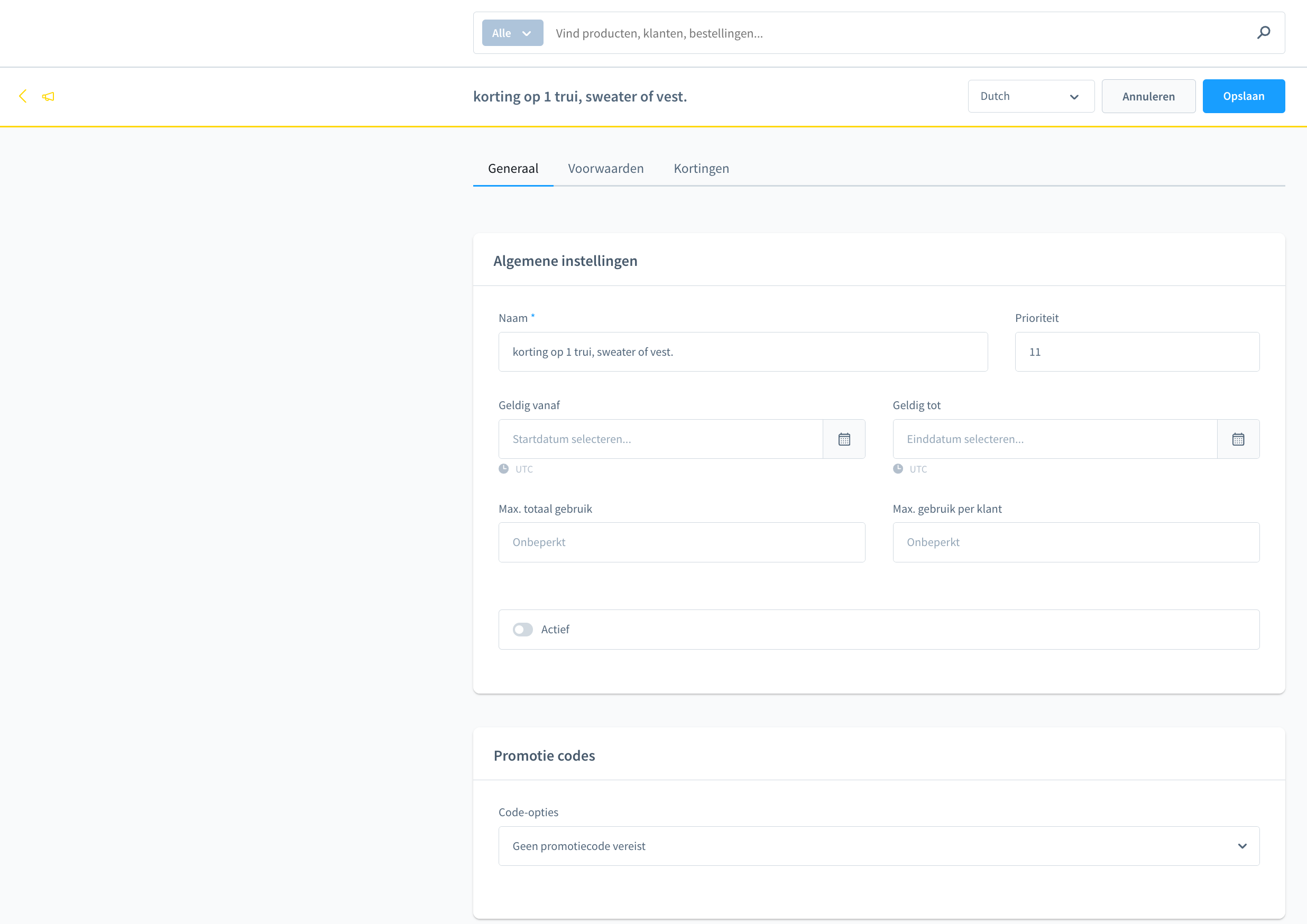Click the magnifying glass search icon

pos(1264,33)
